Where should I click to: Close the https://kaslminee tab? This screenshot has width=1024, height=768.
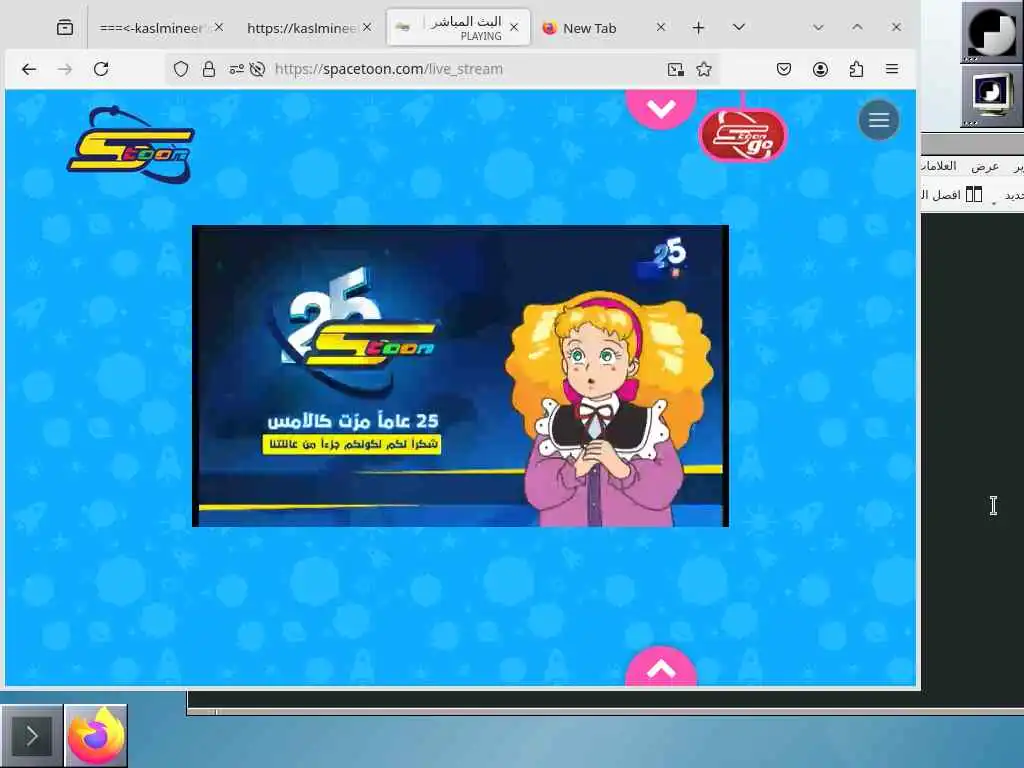click(367, 27)
